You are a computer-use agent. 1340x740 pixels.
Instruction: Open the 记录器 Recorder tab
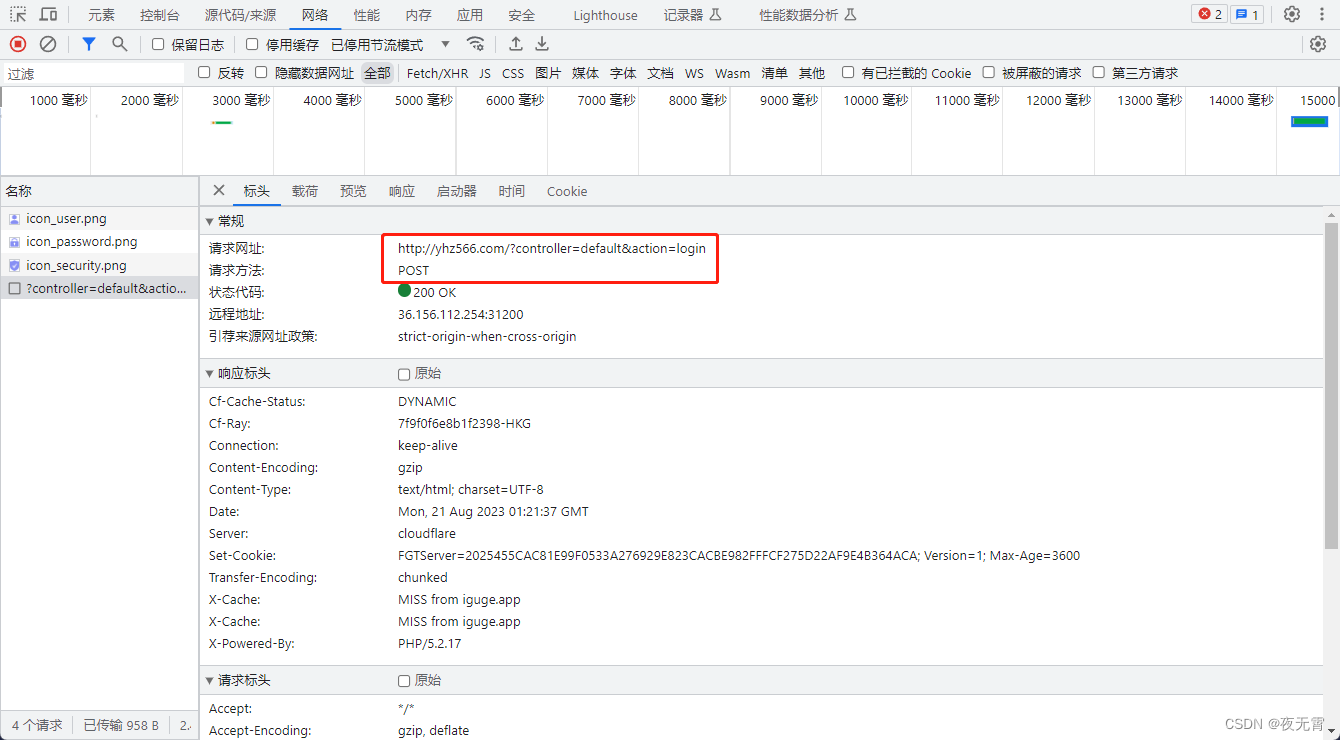[692, 15]
